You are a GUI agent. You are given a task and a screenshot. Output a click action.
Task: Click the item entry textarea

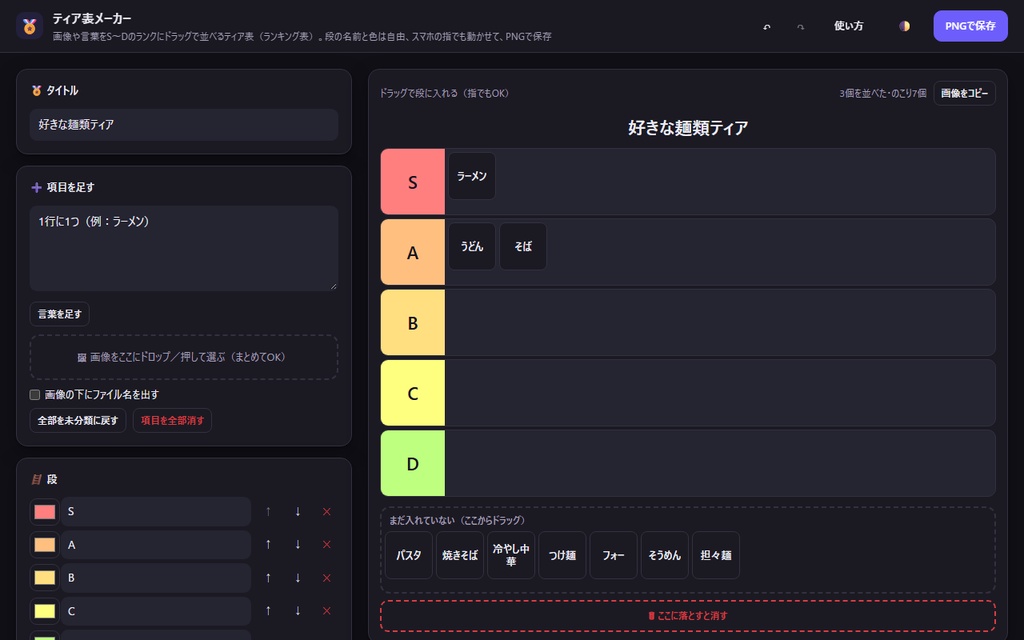point(184,248)
